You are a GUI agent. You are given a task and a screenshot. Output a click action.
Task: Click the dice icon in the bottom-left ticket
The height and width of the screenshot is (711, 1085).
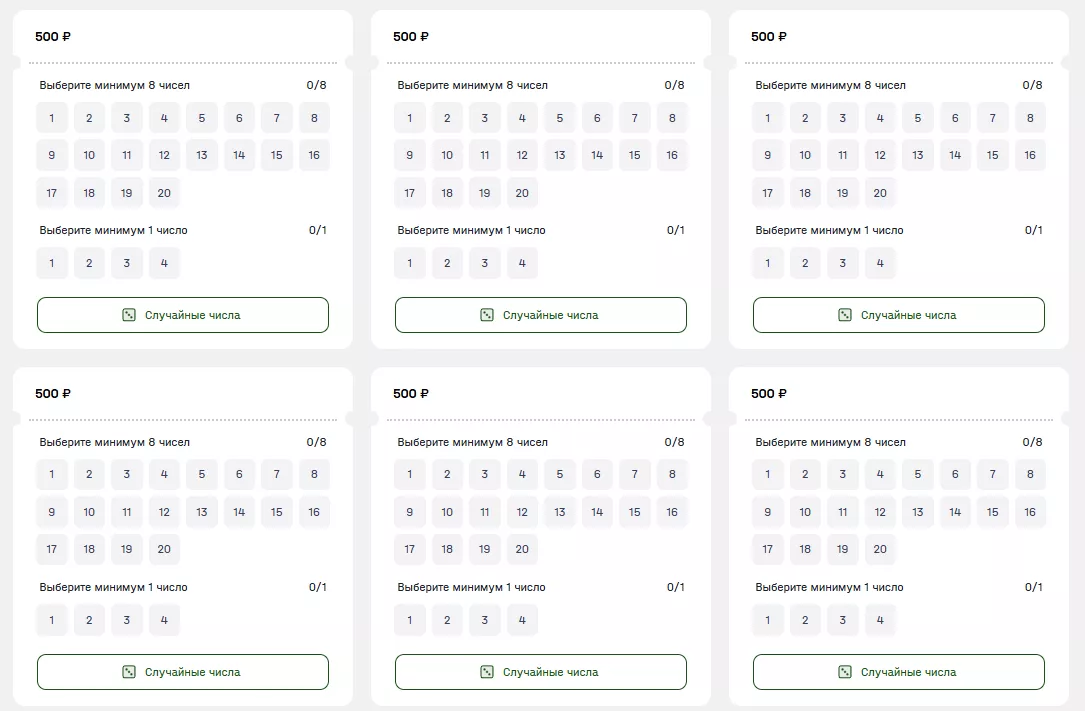coord(129,672)
